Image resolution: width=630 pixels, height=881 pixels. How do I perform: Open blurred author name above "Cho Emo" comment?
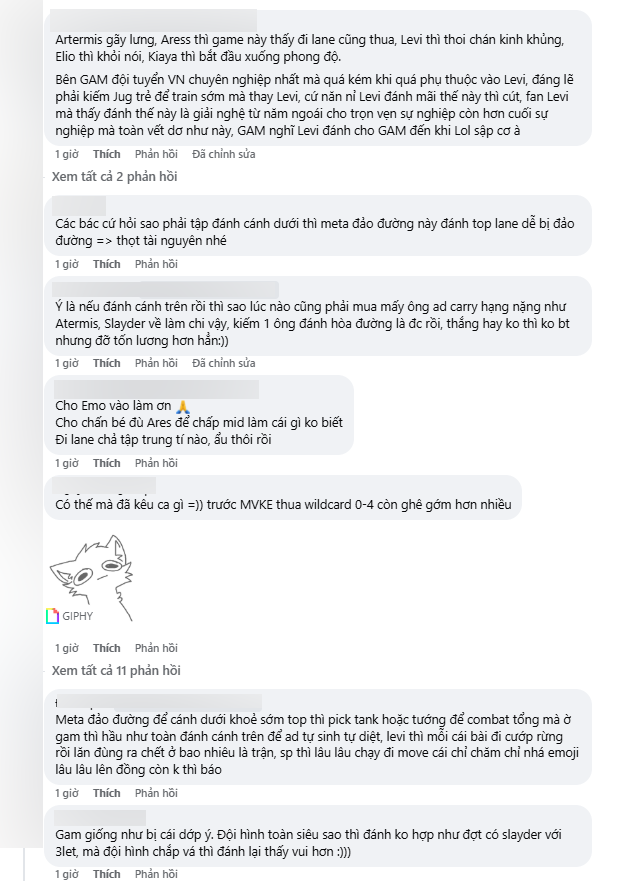[155, 388]
